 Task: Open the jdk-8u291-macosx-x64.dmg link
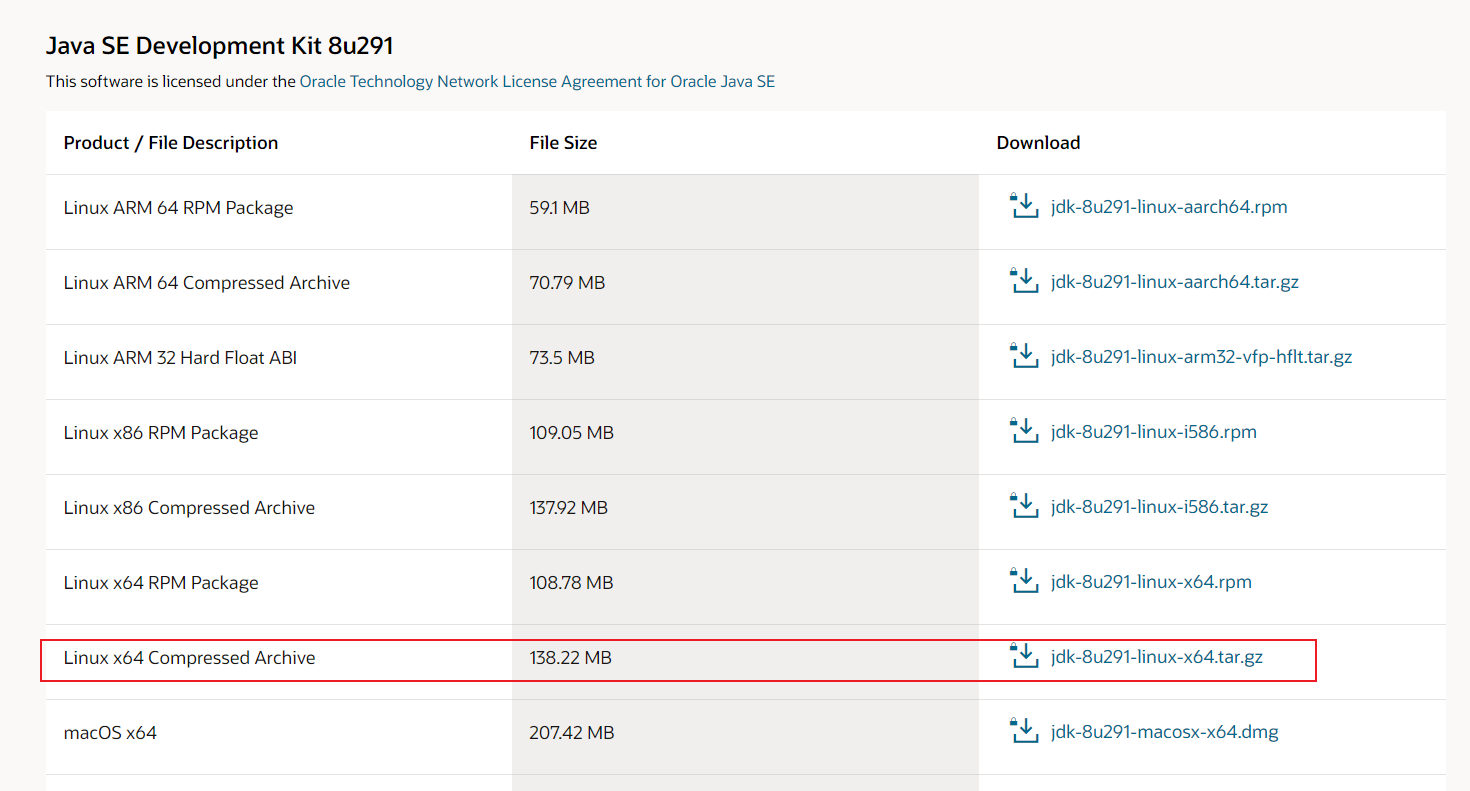pyautogui.click(x=1164, y=731)
